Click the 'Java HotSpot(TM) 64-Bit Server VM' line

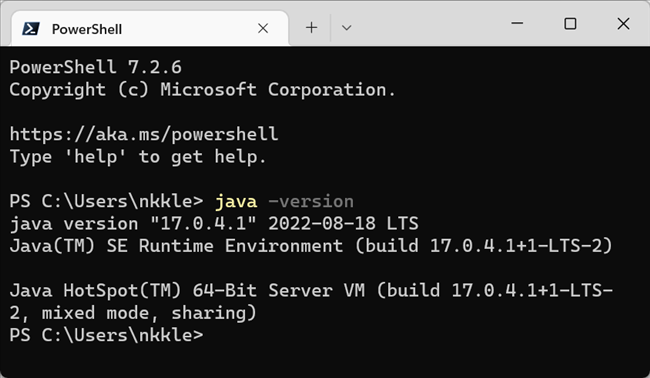(x=311, y=291)
